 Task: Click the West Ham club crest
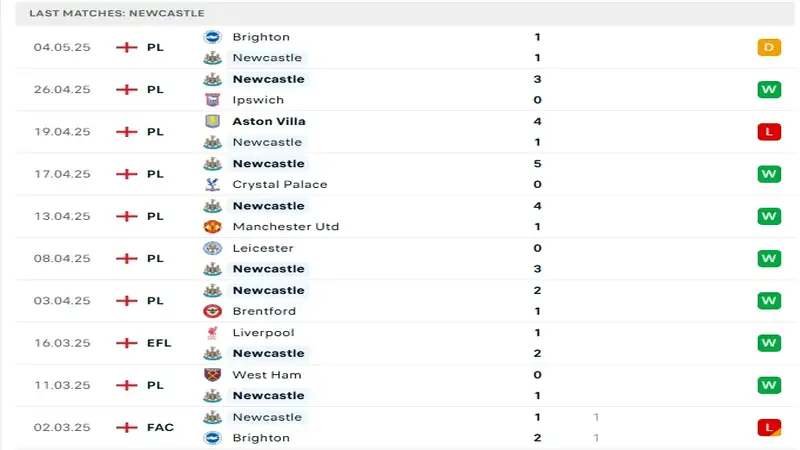pos(212,375)
